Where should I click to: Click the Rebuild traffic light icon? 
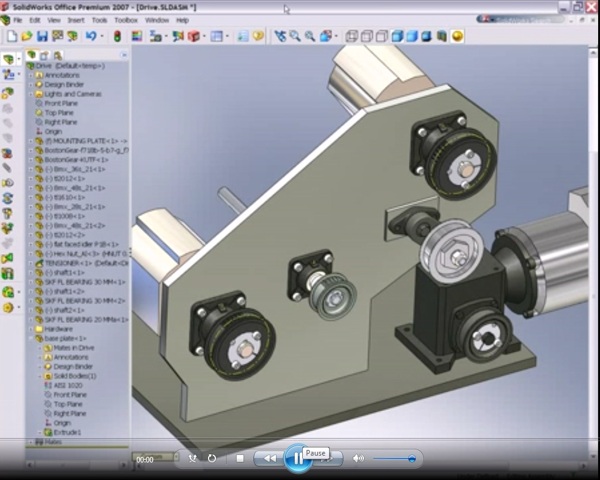click(x=116, y=36)
